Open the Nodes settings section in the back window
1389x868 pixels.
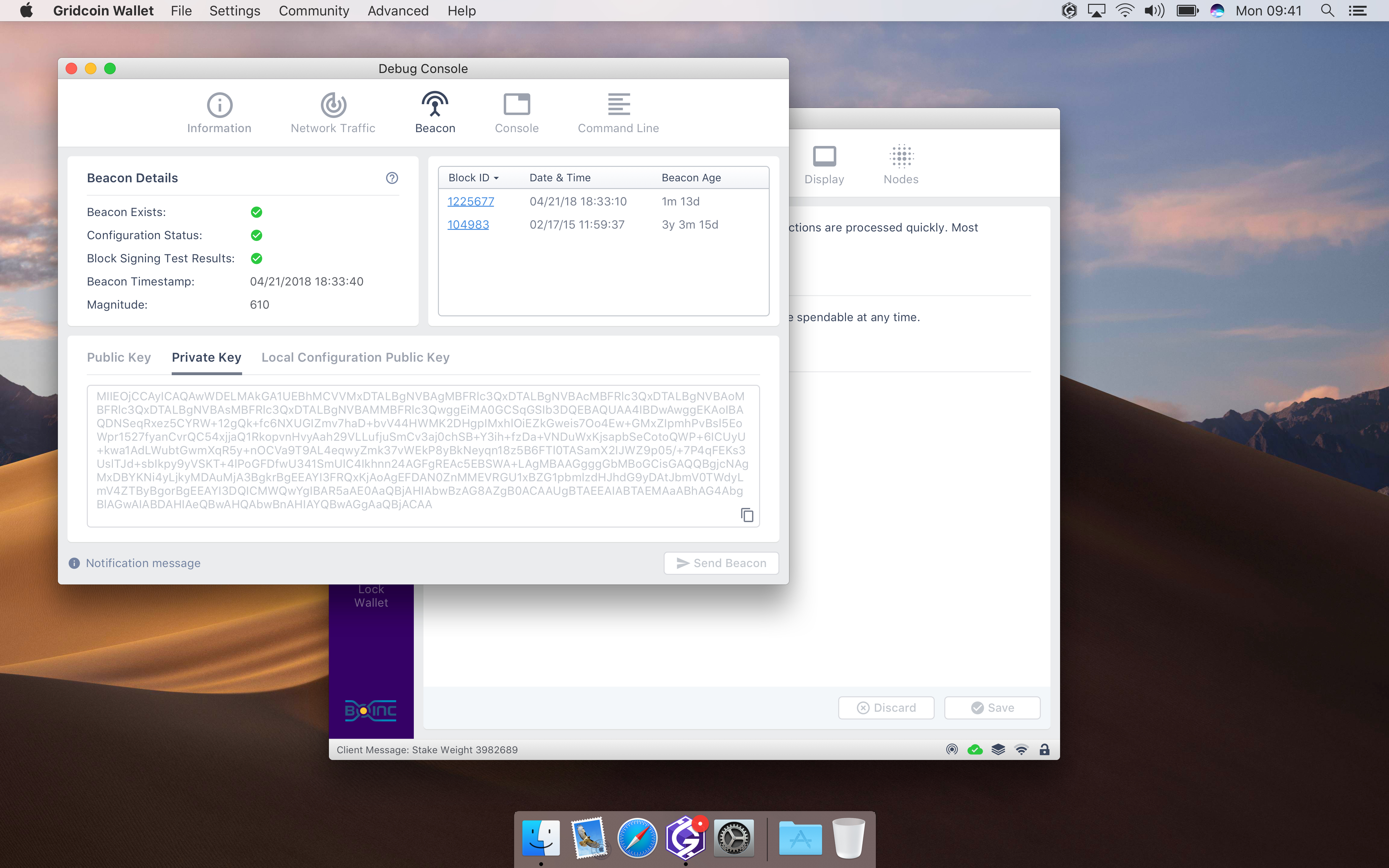901,164
